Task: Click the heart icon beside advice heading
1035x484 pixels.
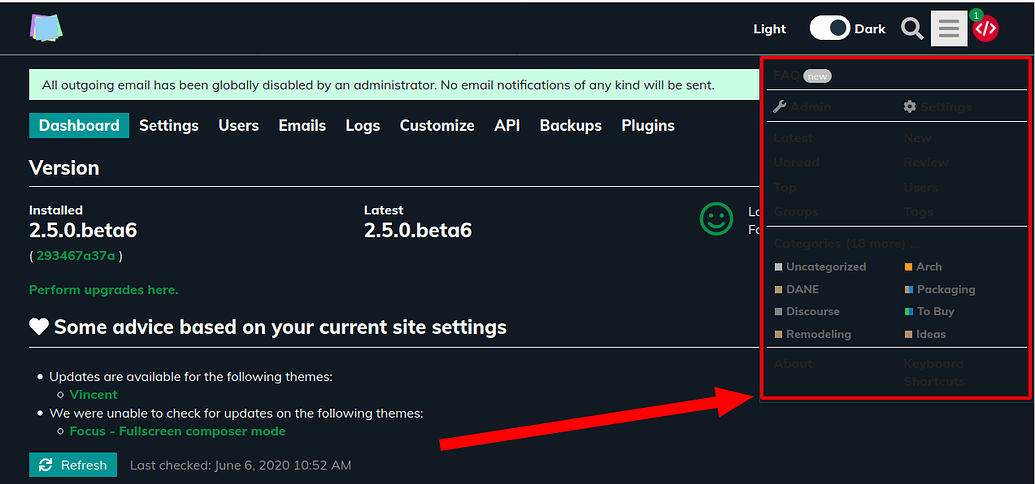Action: click(39, 327)
